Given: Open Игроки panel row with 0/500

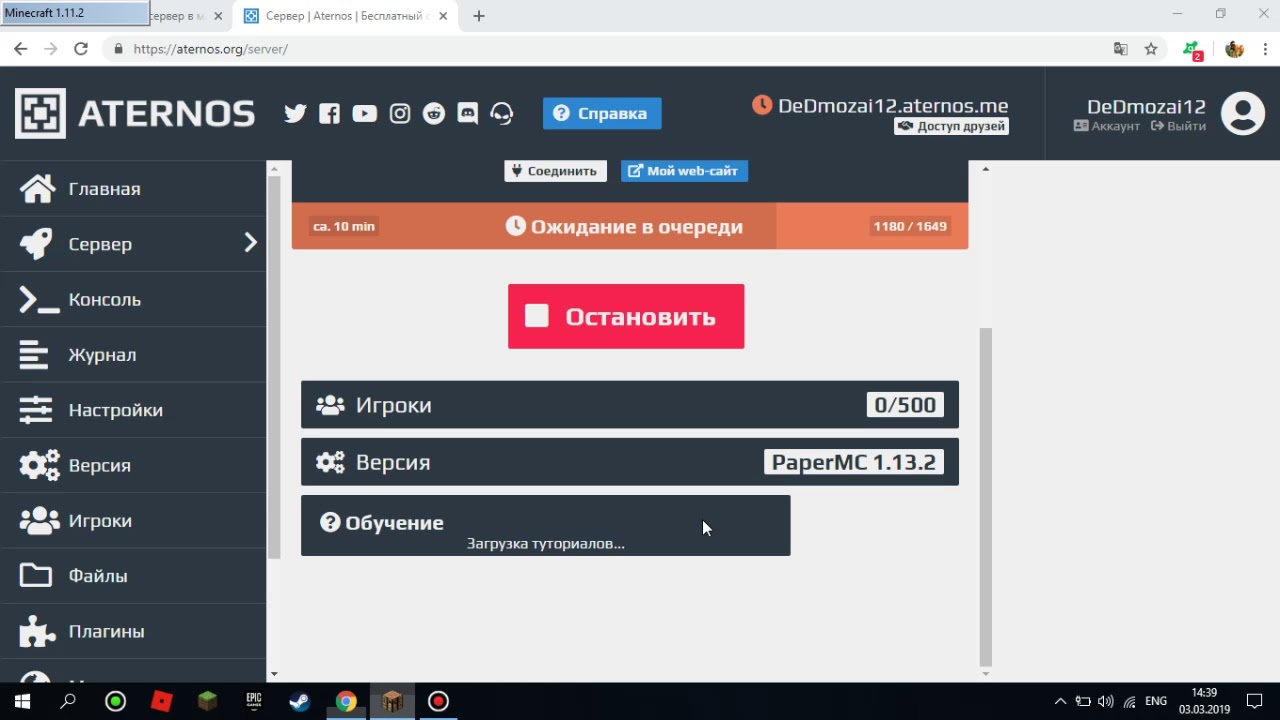Looking at the screenshot, I should coord(630,405).
